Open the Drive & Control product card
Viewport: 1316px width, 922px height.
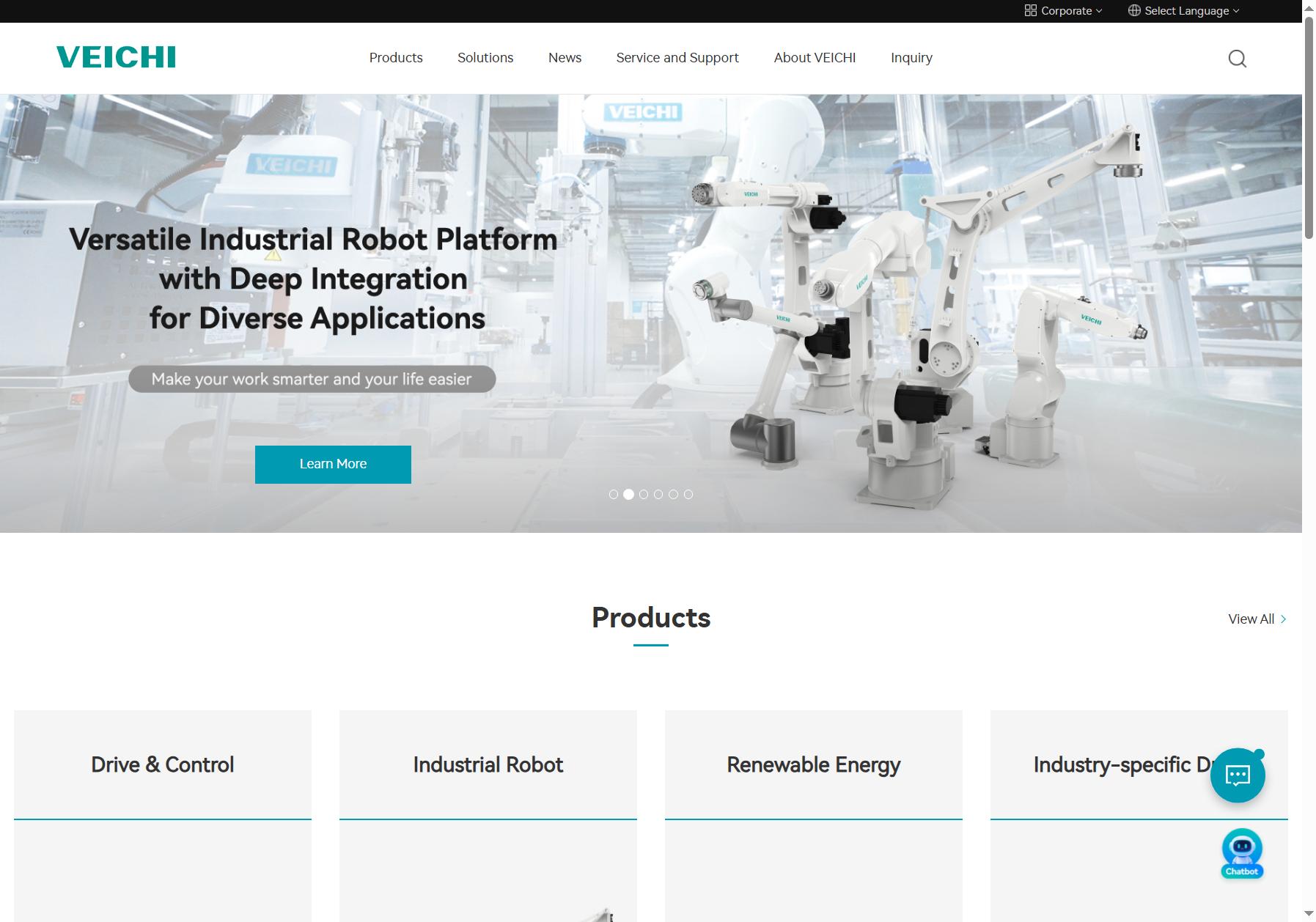click(163, 816)
